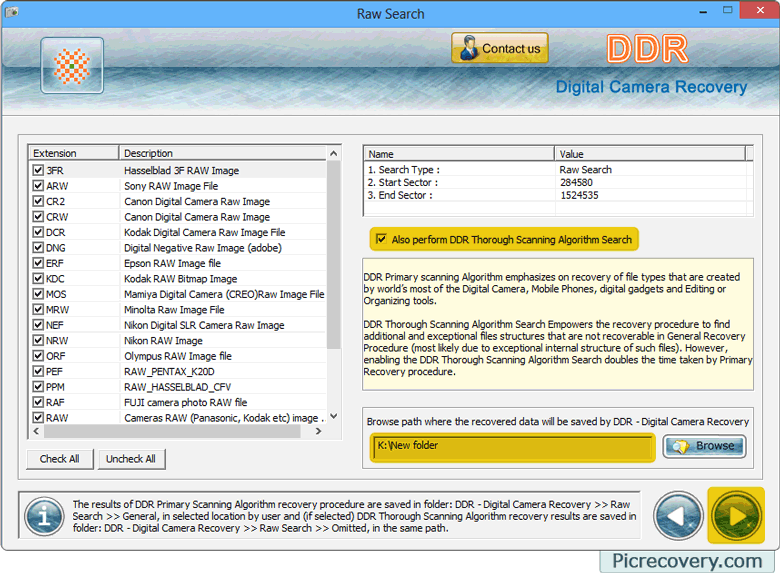Click the Extension column header
The width and height of the screenshot is (780, 573).
[x=74, y=153]
